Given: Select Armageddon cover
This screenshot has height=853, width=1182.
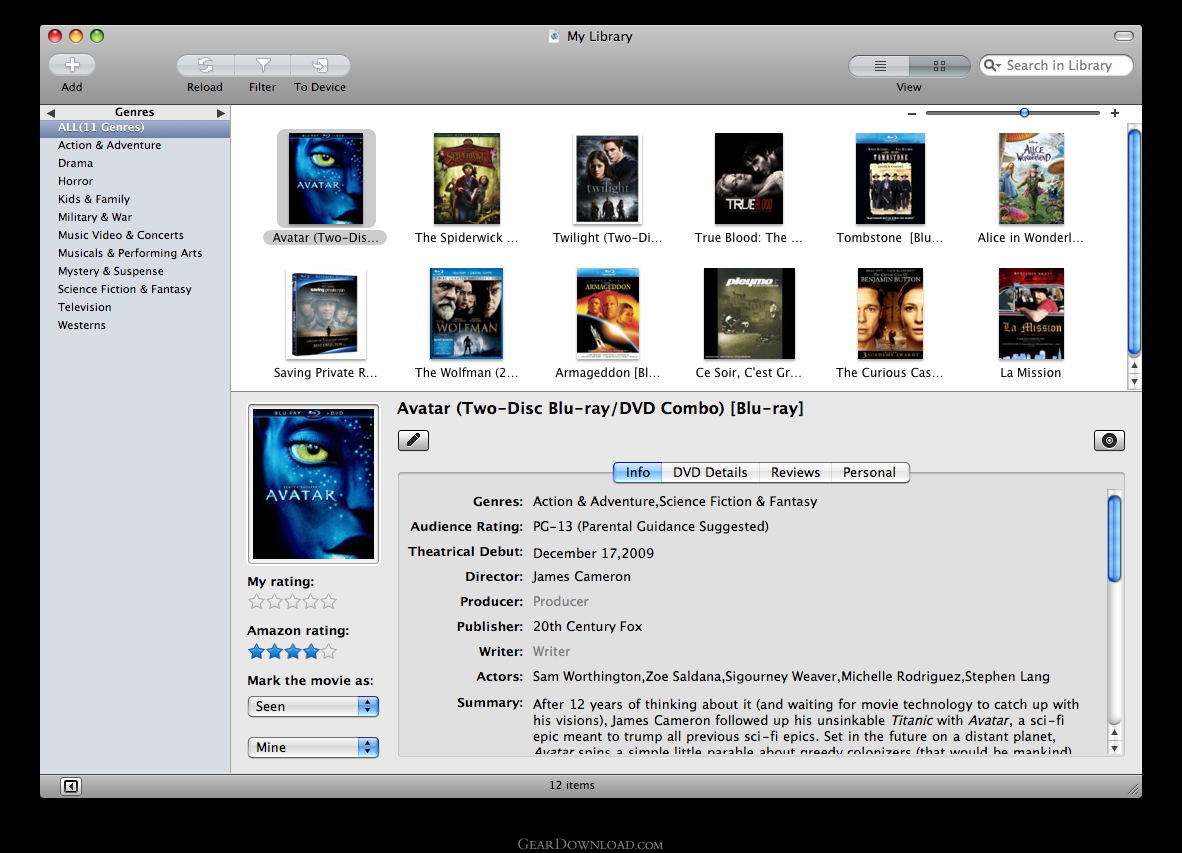Looking at the screenshot, I should pyautogui.click(x=608, y=313).
